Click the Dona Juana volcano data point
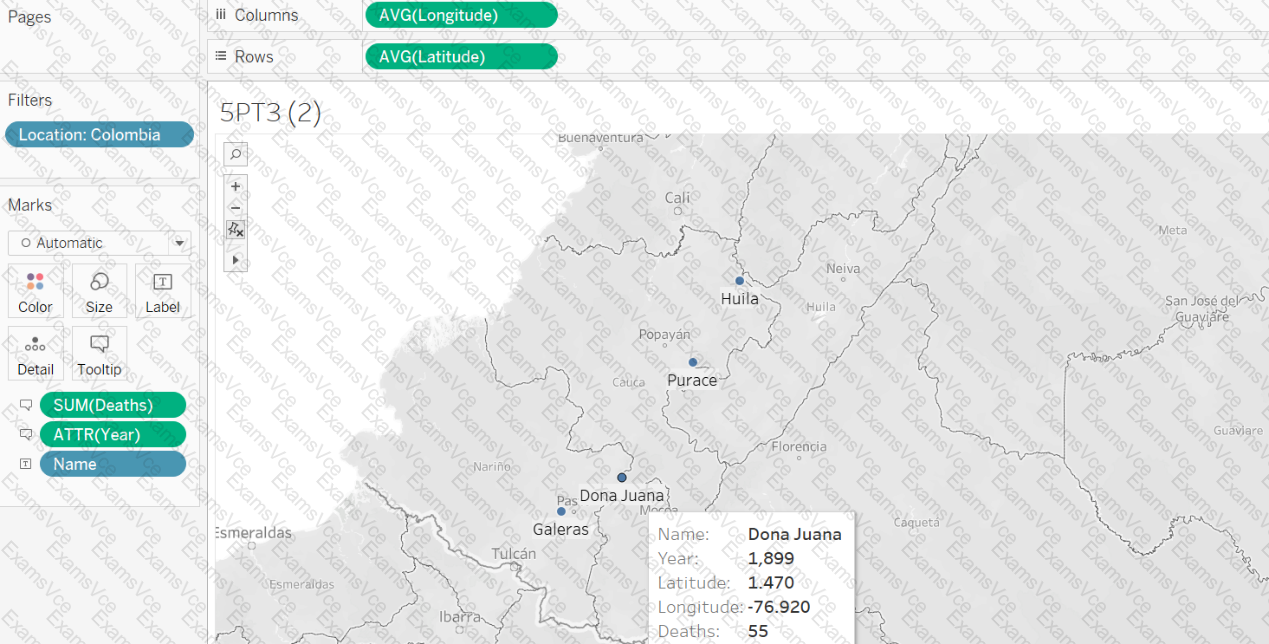The width and height of the screenshot is (1269, 644). [x=622, y=478]
